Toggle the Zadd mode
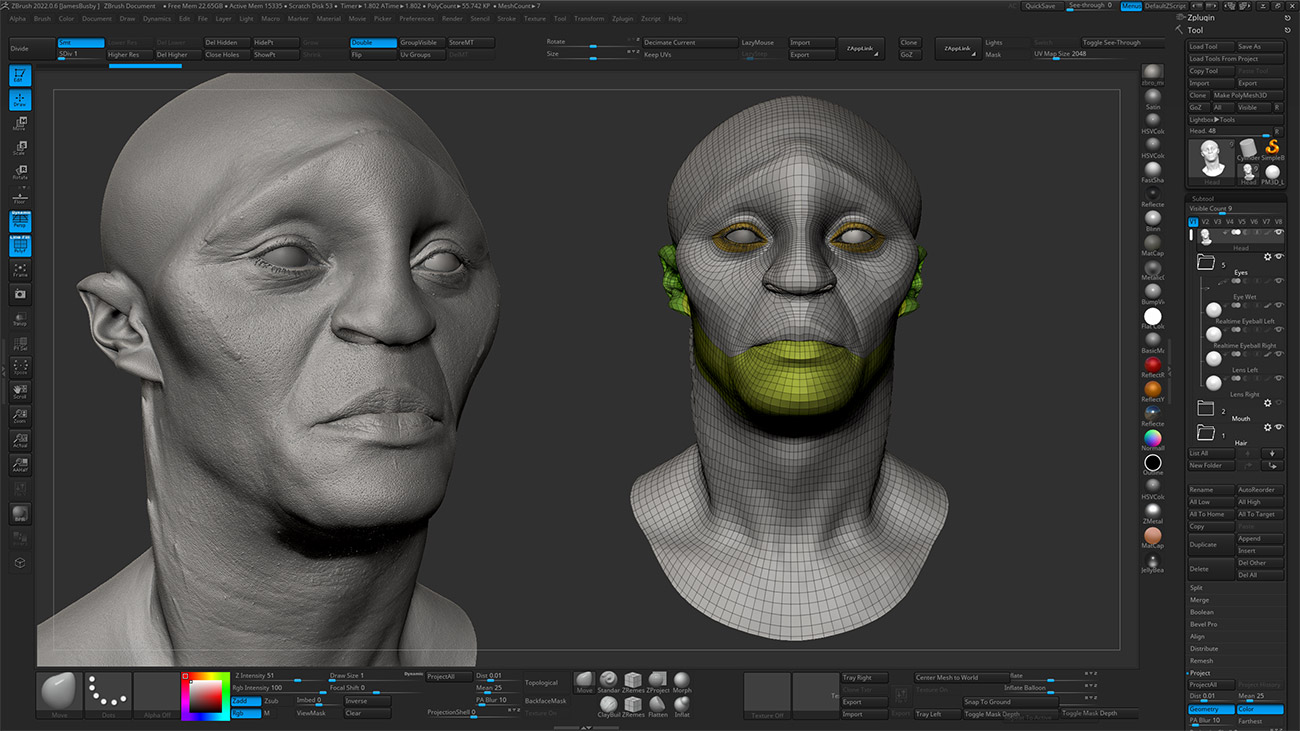This screenshot has width=1300, height=731. (x=246, y=701)
